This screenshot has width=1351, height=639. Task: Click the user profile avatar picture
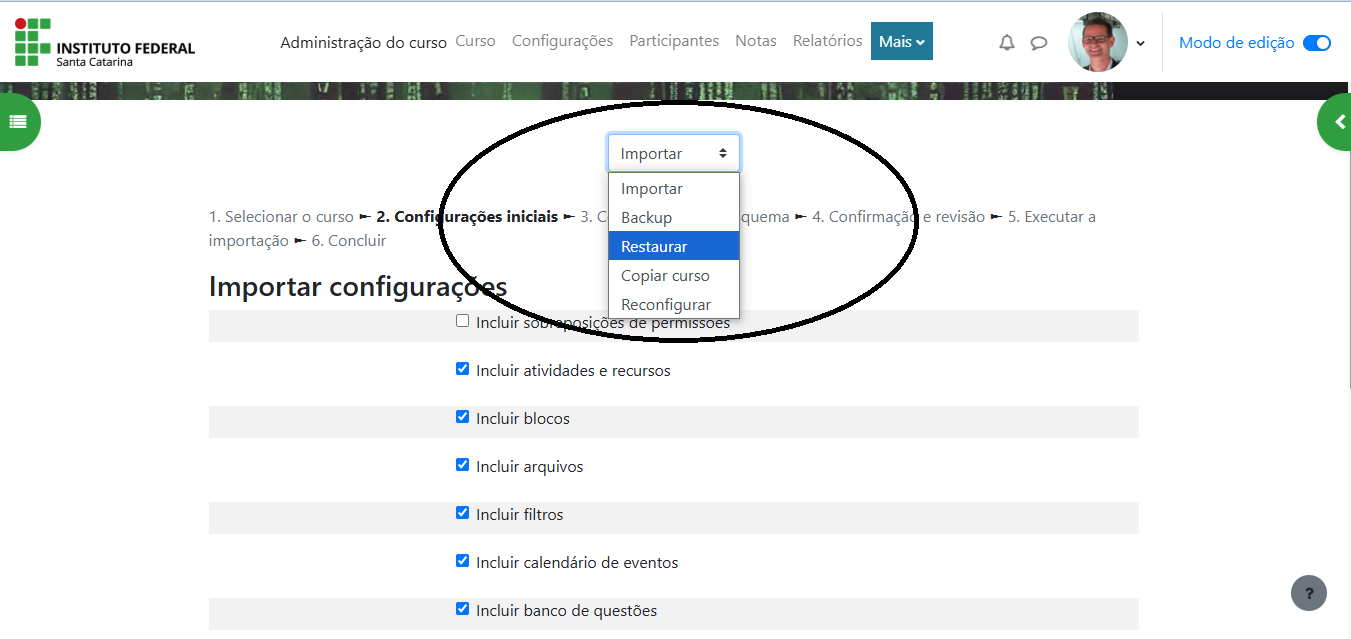pos(1097,42)
